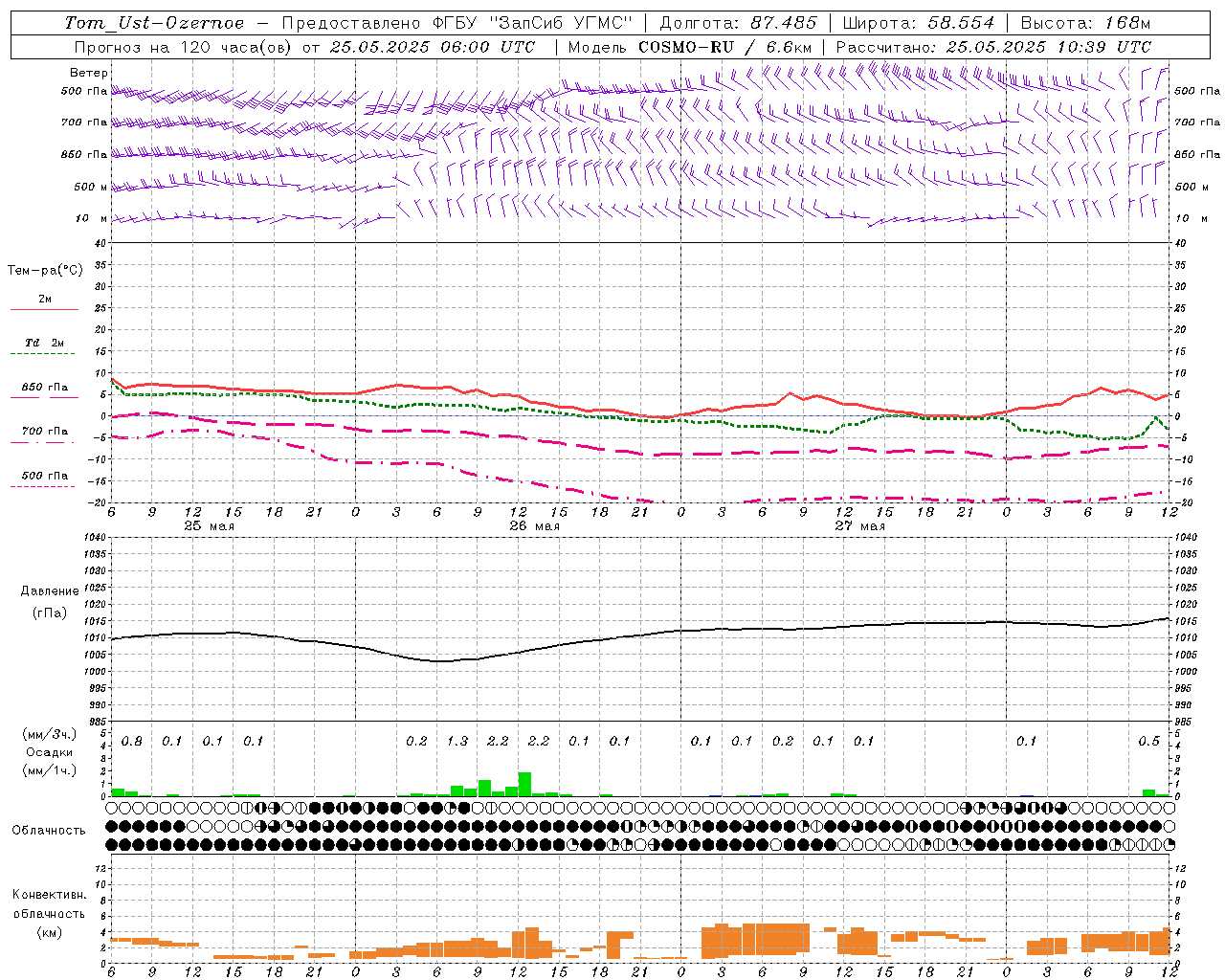Click the 0.5 precipitation value
Viewport: 1225px width, 980px height.
(1148, 742)
